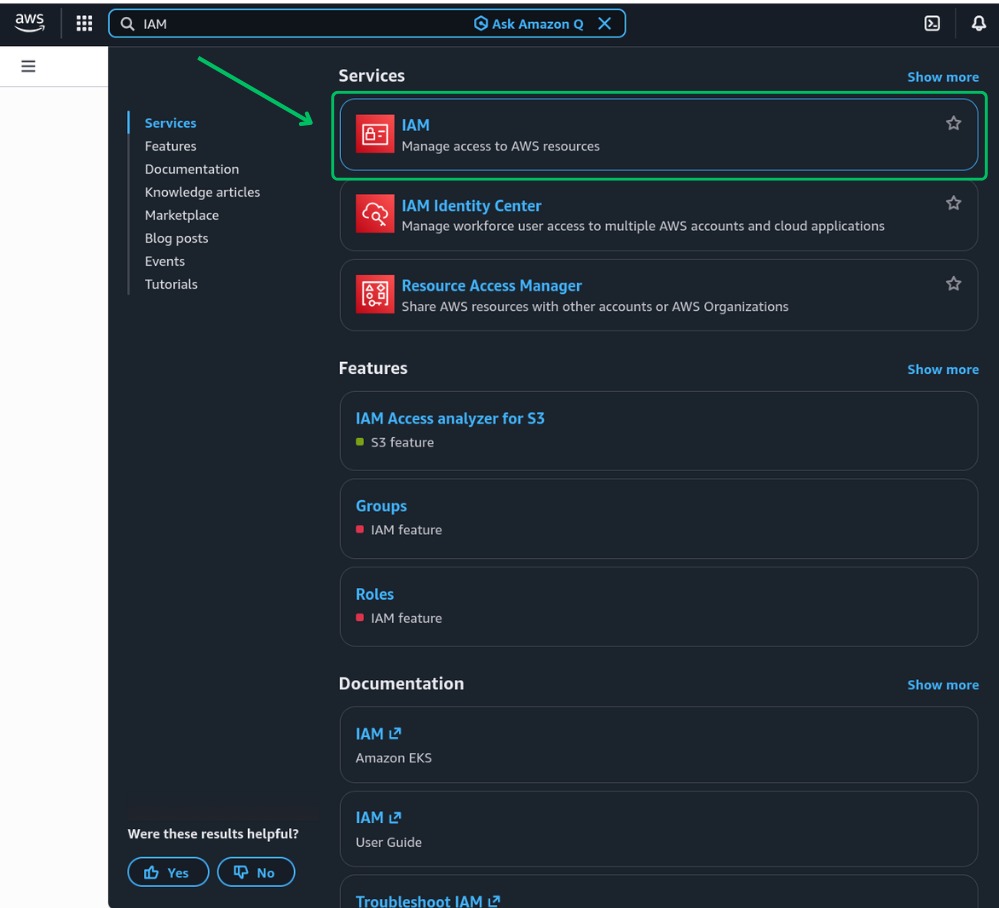Viewport: 999px width, 908px height.
Task: Star the IAM Identity Center service
Action: [953, 203]
